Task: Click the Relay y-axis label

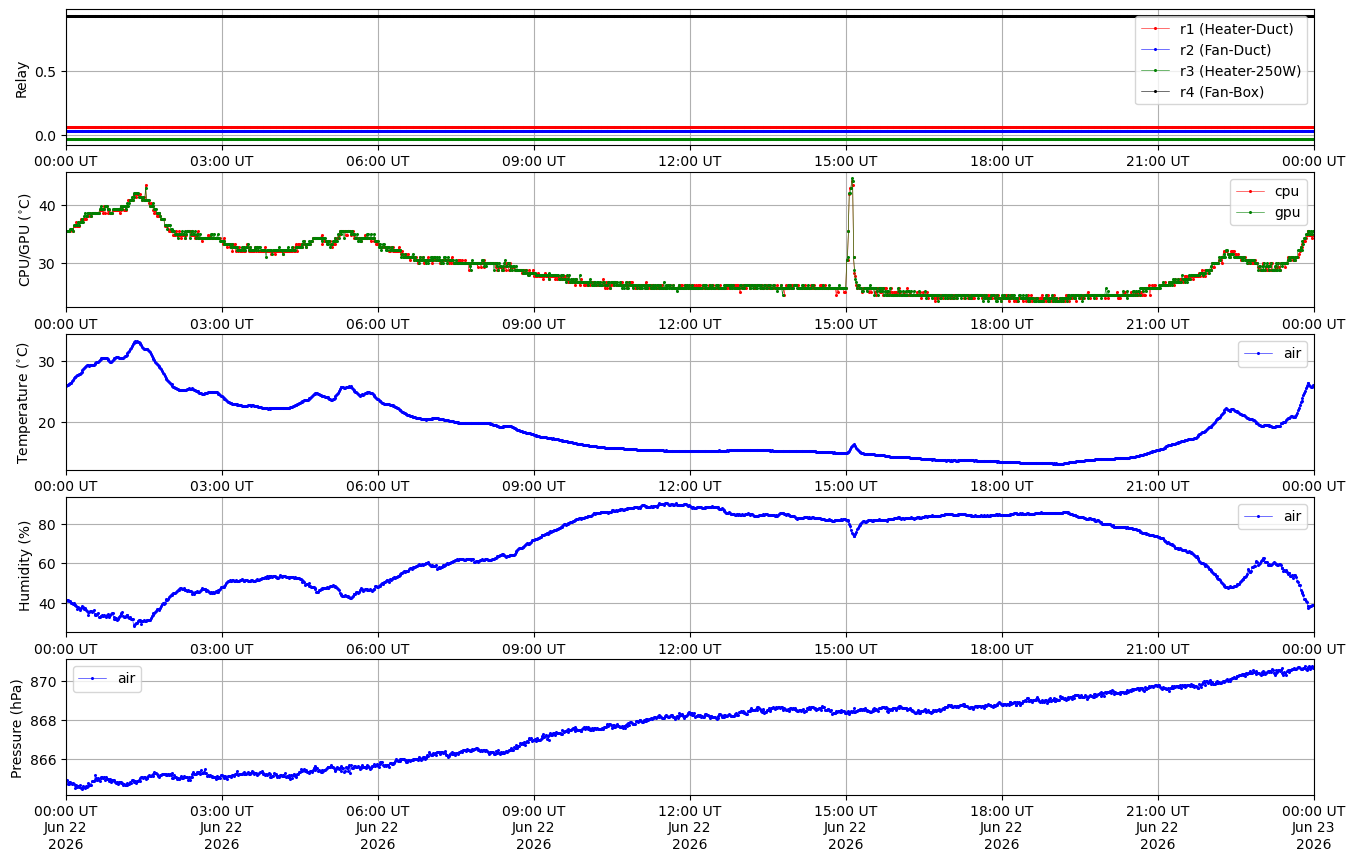Action: coord(21,78)
